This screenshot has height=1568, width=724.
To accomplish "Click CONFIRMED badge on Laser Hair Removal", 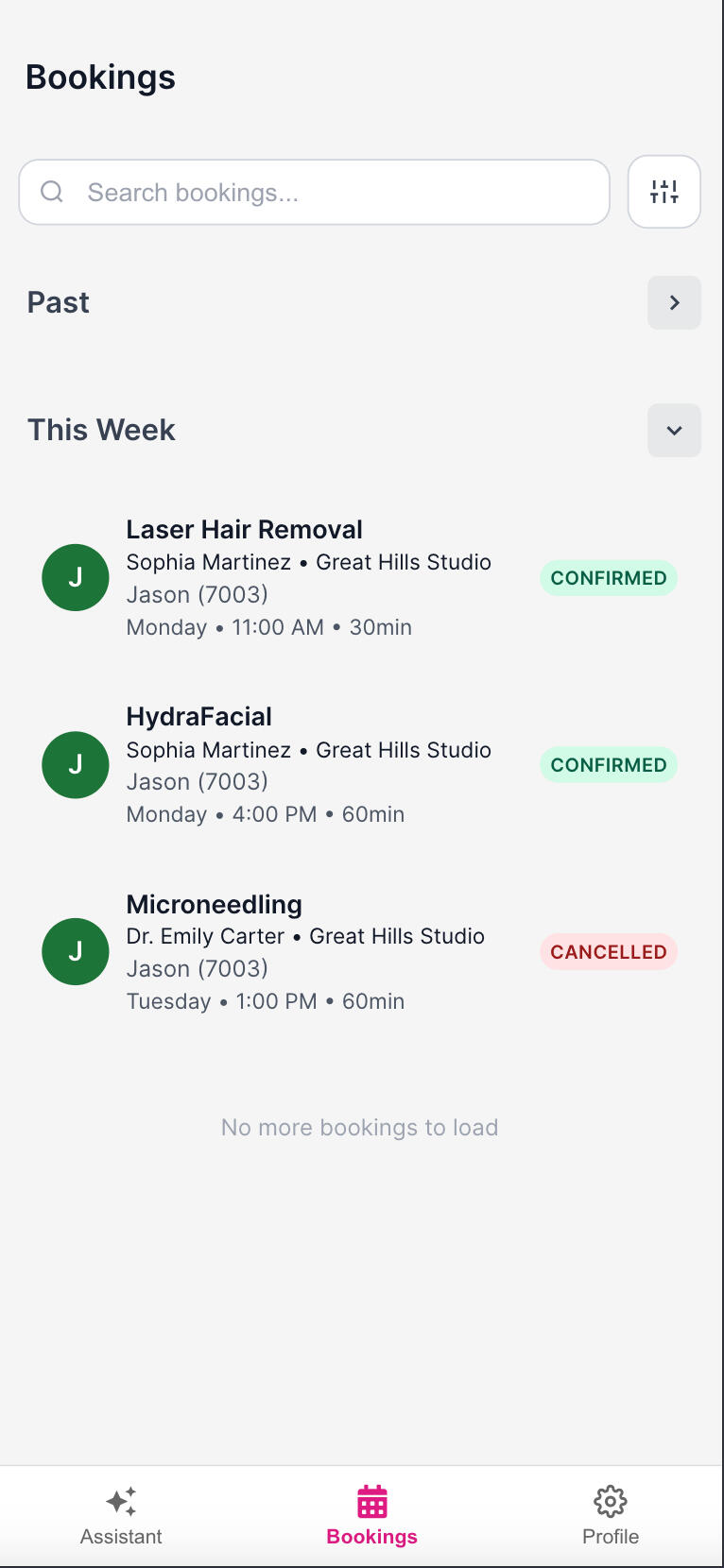I will click(x=608, y=578).
